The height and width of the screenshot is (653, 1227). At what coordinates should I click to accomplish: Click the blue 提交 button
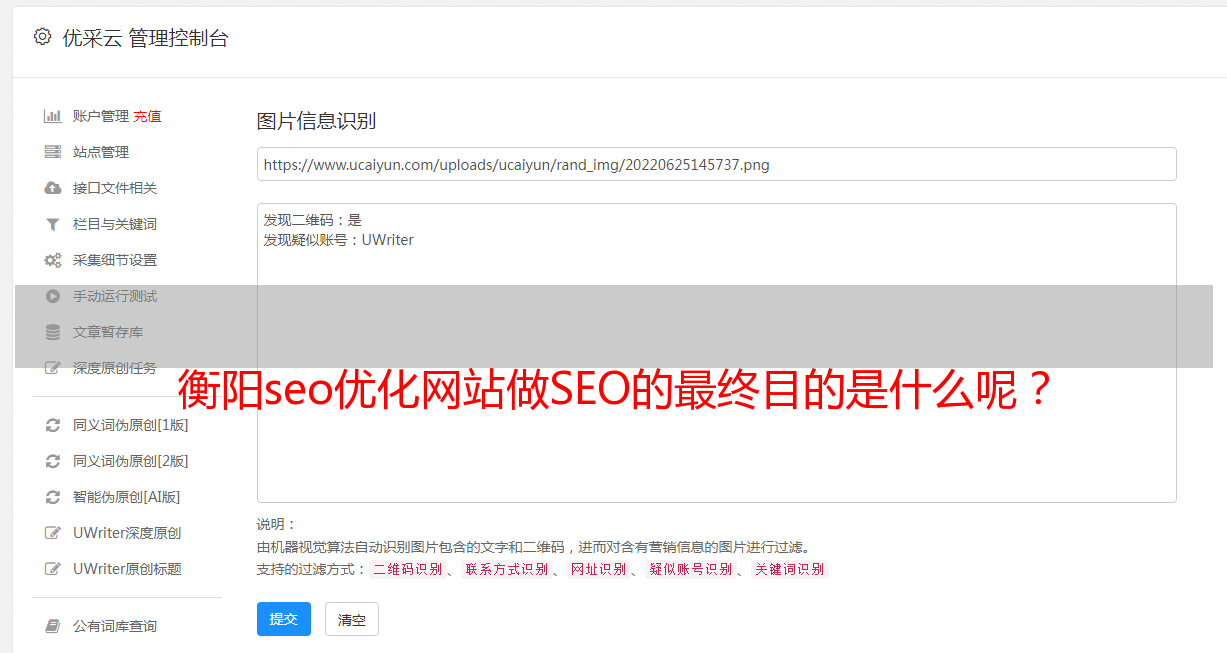[284, 619]
